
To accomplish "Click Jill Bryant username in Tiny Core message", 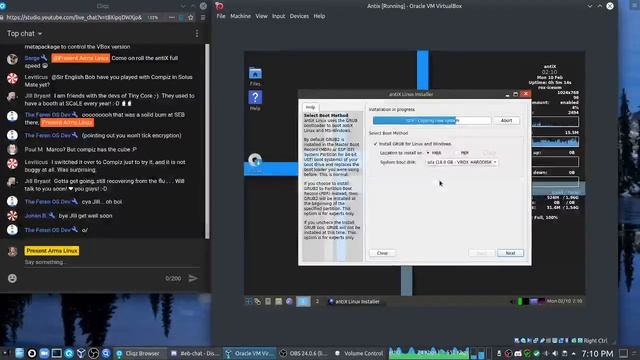I will click(38, 96).
